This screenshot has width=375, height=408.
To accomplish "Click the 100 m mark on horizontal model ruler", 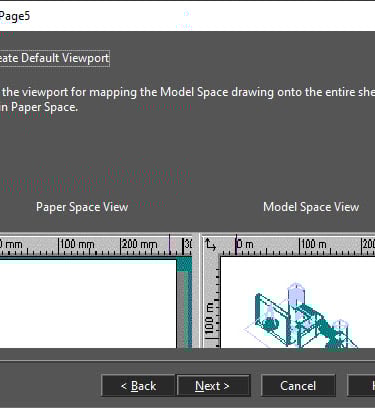I will click(x=313, y=244).
